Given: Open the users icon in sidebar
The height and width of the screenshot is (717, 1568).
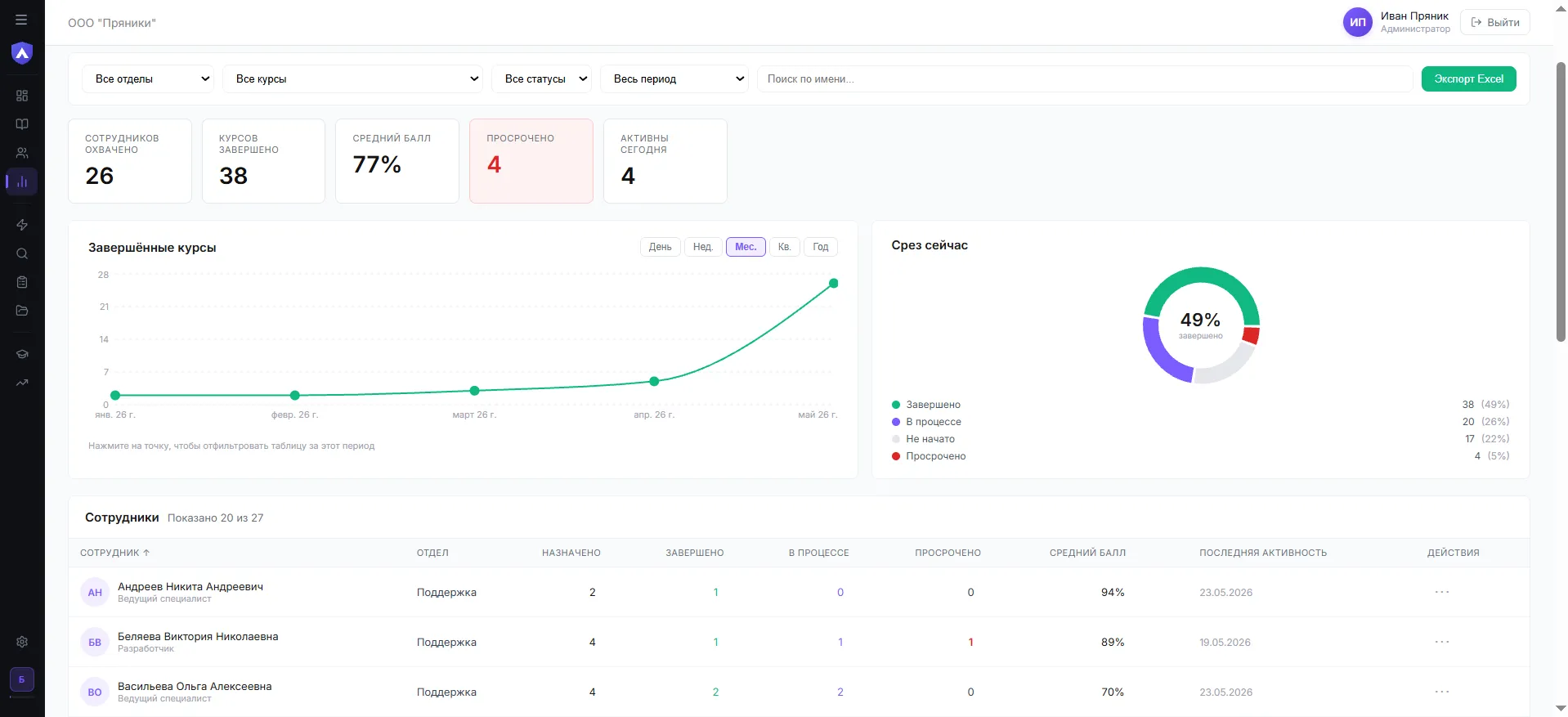Looking at the screenshot, I should click(x=22, y=153).
